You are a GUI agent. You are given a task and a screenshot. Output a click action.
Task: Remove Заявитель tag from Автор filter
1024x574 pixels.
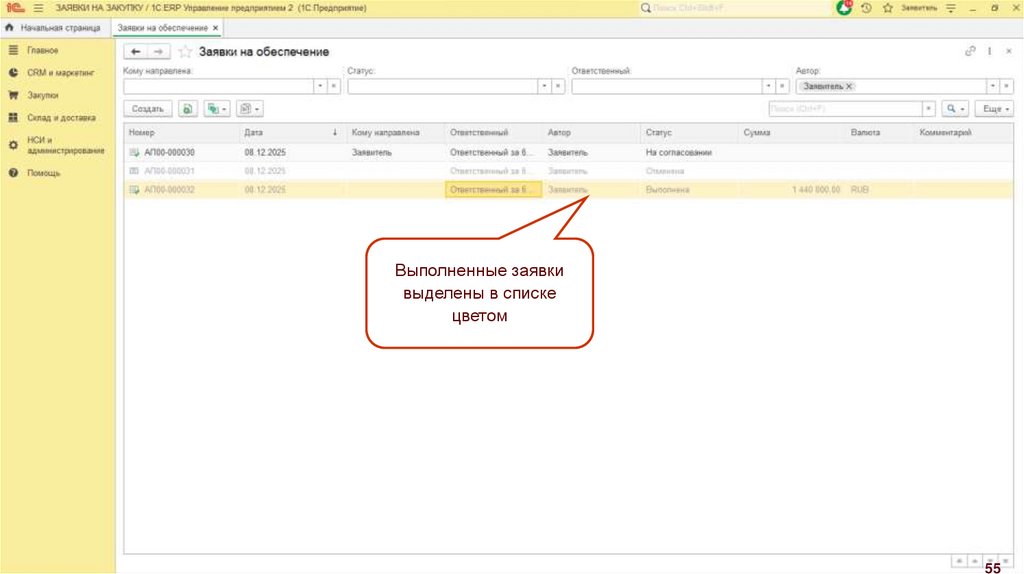click(849, 86)
